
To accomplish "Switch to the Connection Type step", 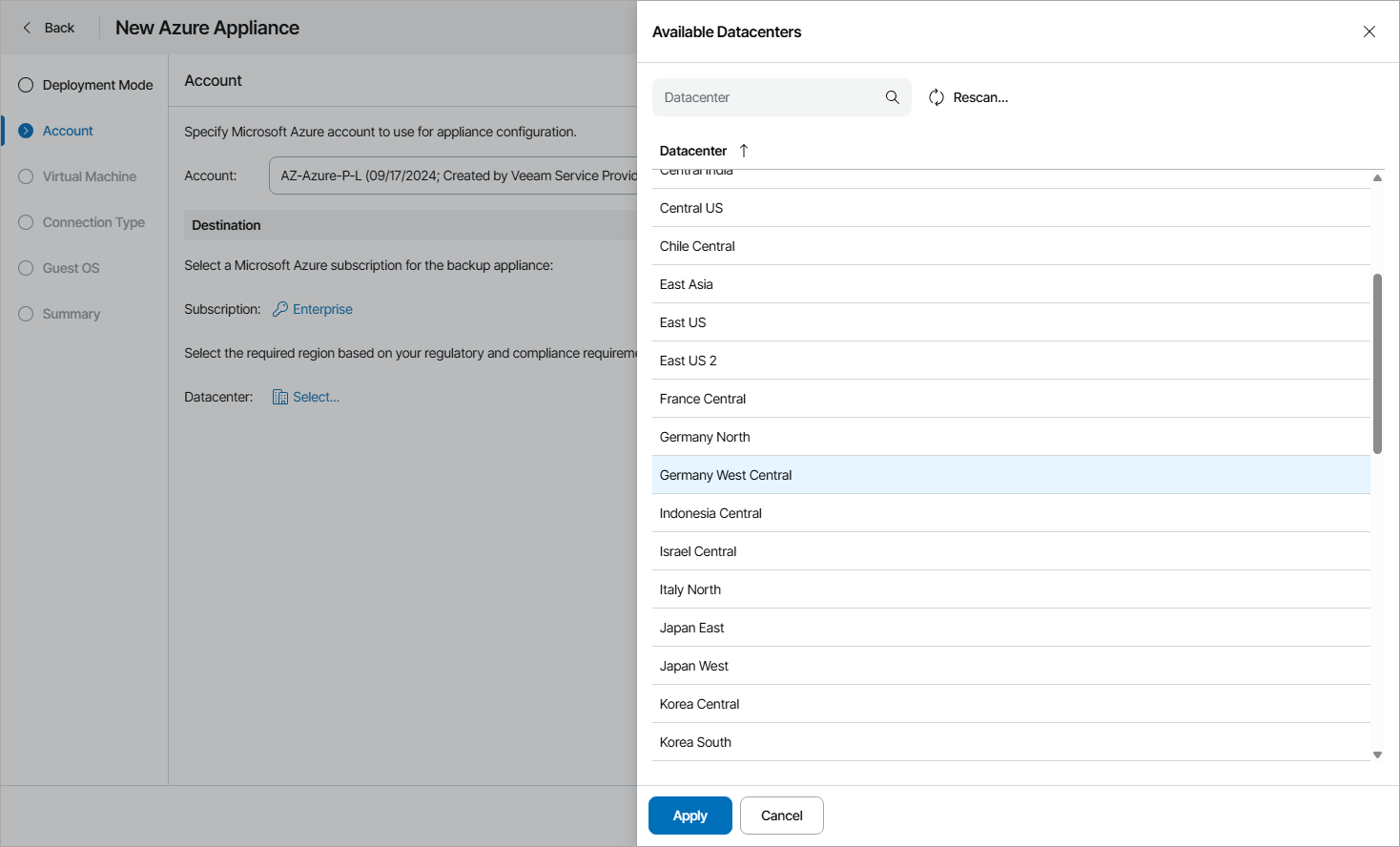I will click(x=25, y=221).
